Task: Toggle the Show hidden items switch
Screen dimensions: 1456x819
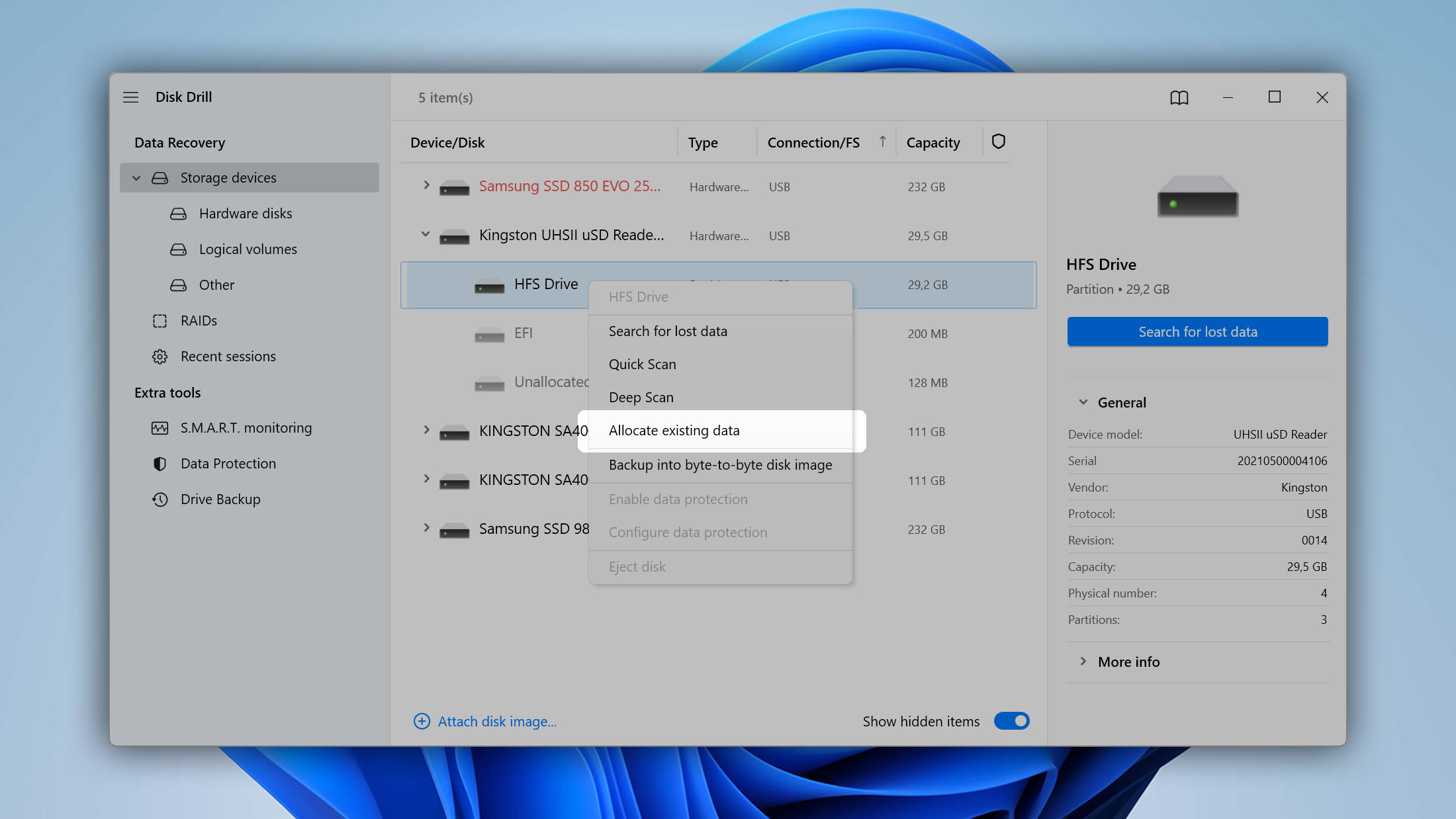Action: tap(1012, 721)
